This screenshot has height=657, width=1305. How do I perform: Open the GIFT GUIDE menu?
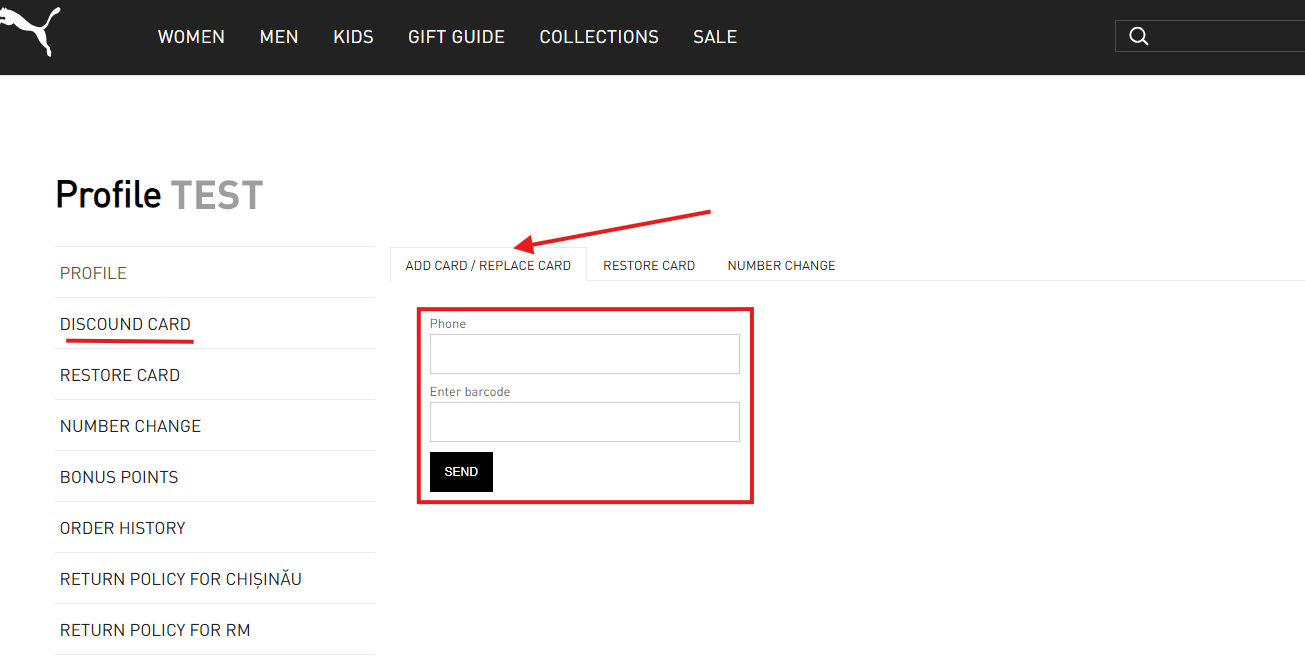(456, 37)
